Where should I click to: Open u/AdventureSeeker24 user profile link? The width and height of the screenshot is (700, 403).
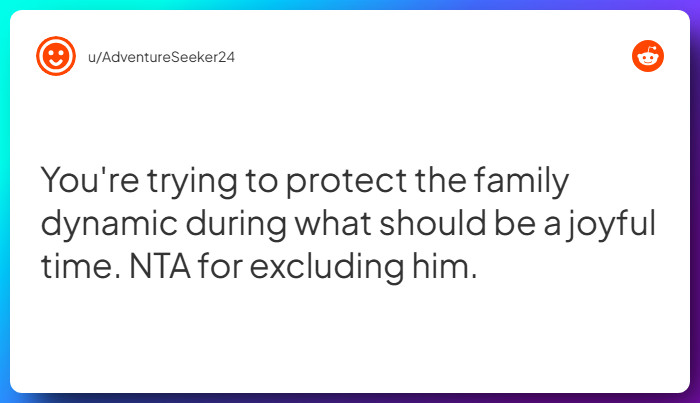click(x=161, y=56)
